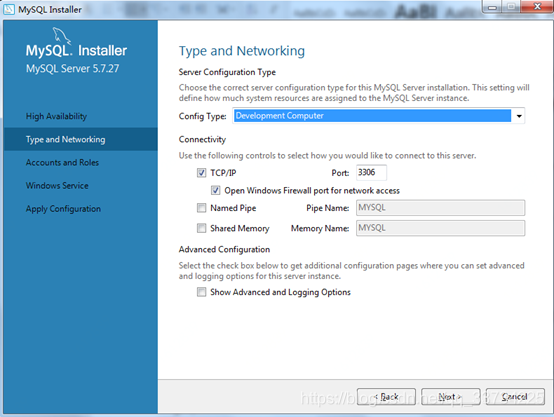
Task: Click the Connectivity section label
Action: point(202,140)
